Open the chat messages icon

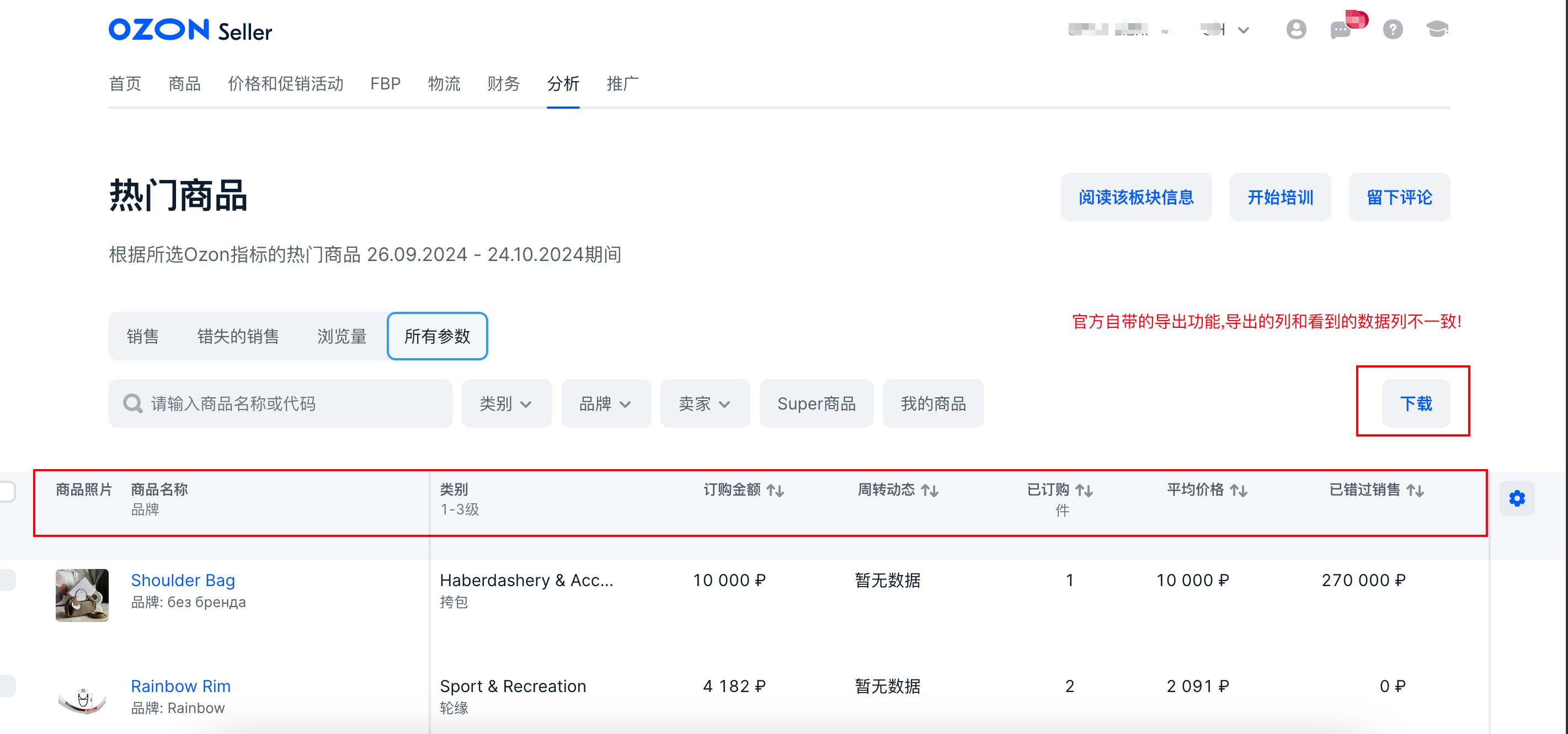pyautogui.click(x=1340, y=29)
